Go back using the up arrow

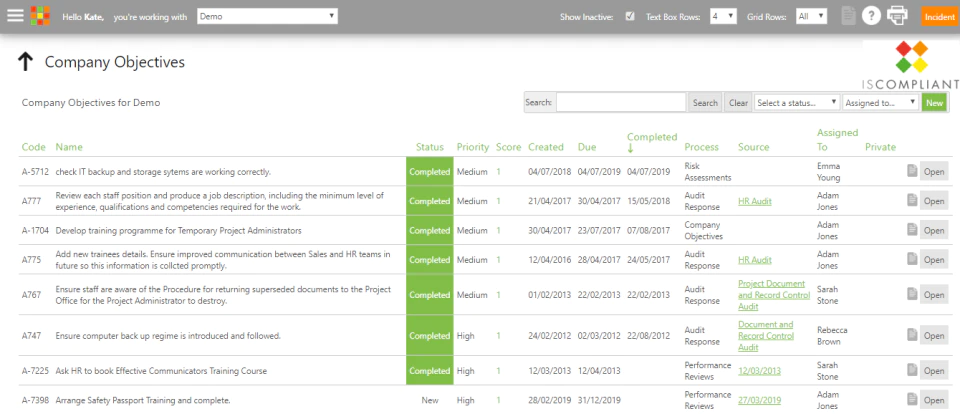(x=24, y=62)
